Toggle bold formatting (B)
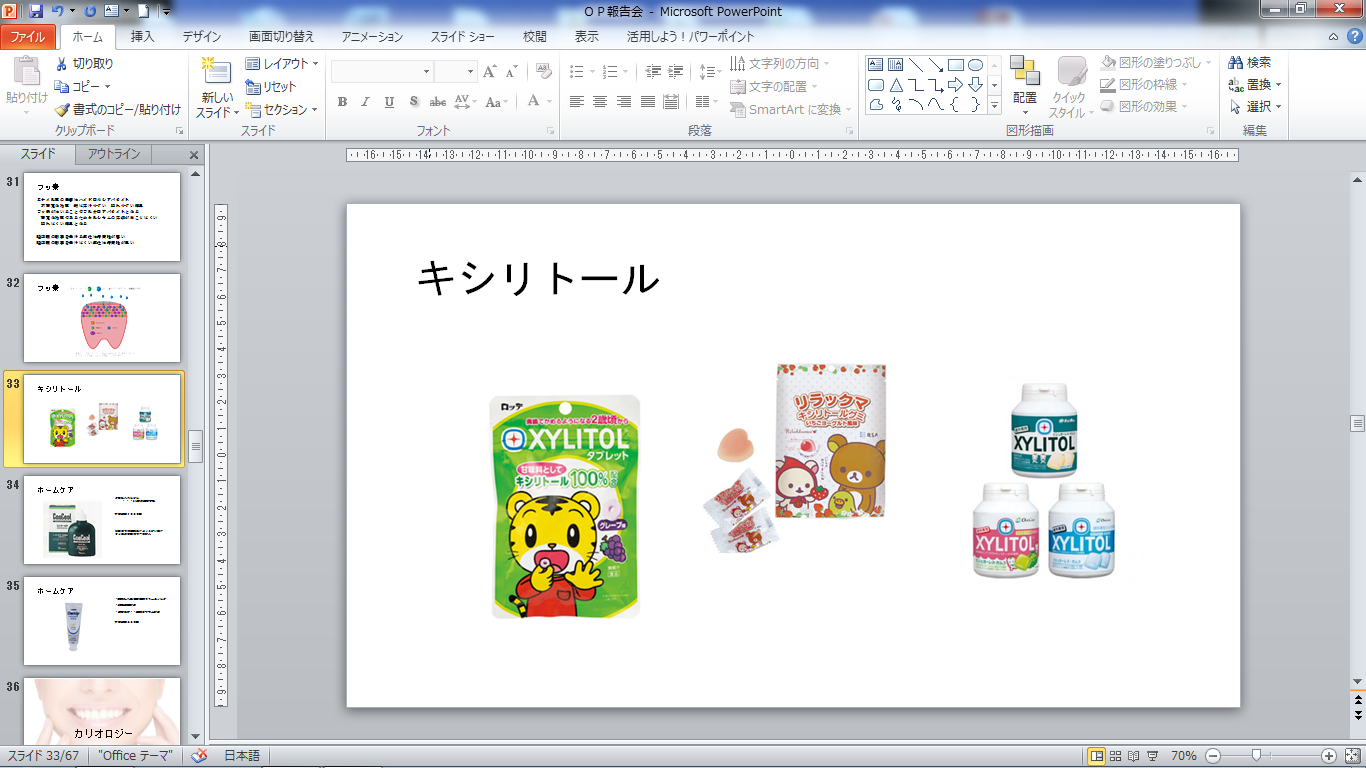This screenshot has height=768, width=1366. click(342, 102)
